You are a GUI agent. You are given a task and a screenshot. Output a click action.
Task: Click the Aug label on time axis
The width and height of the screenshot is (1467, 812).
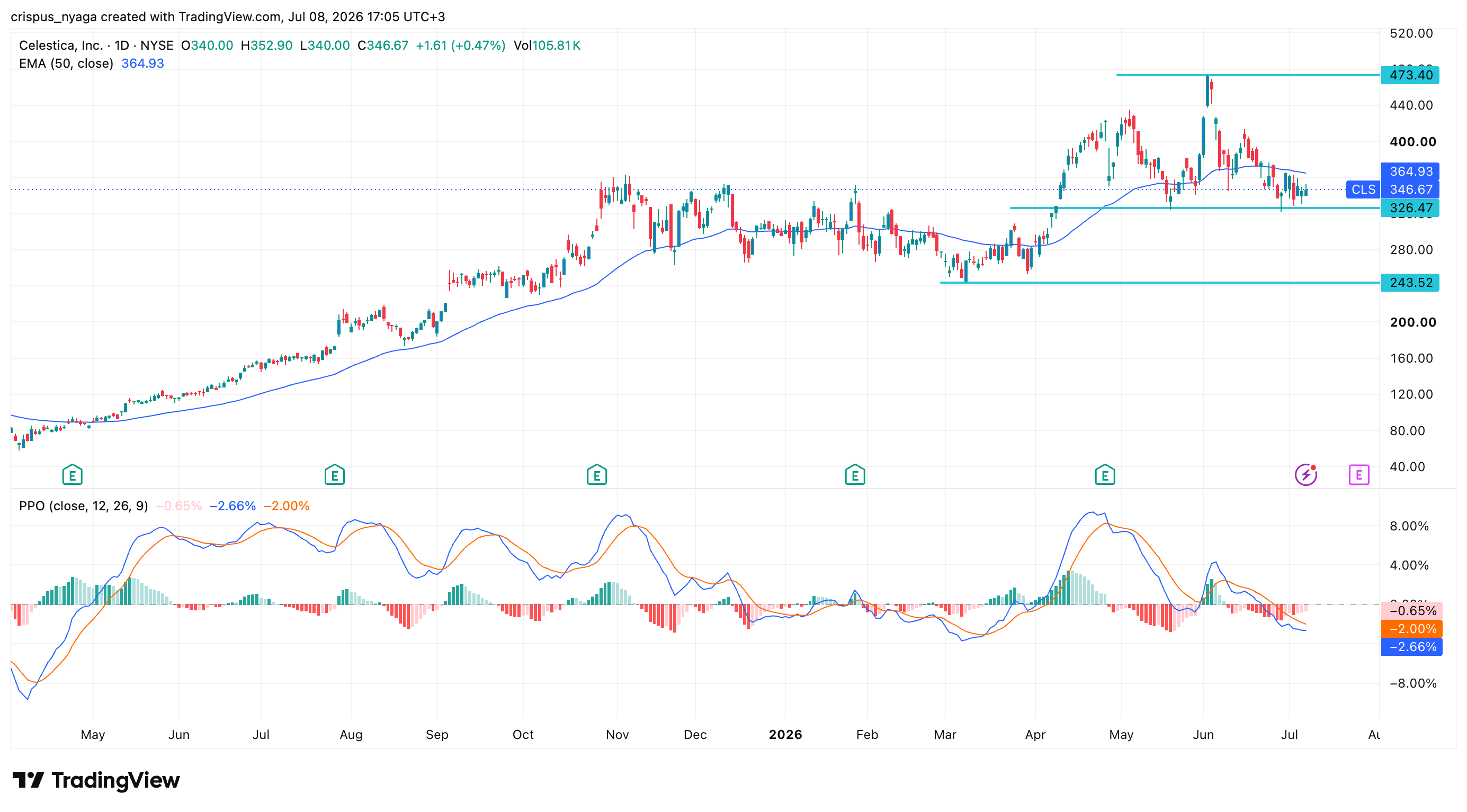pyautogui.click(x=351, y=735)
